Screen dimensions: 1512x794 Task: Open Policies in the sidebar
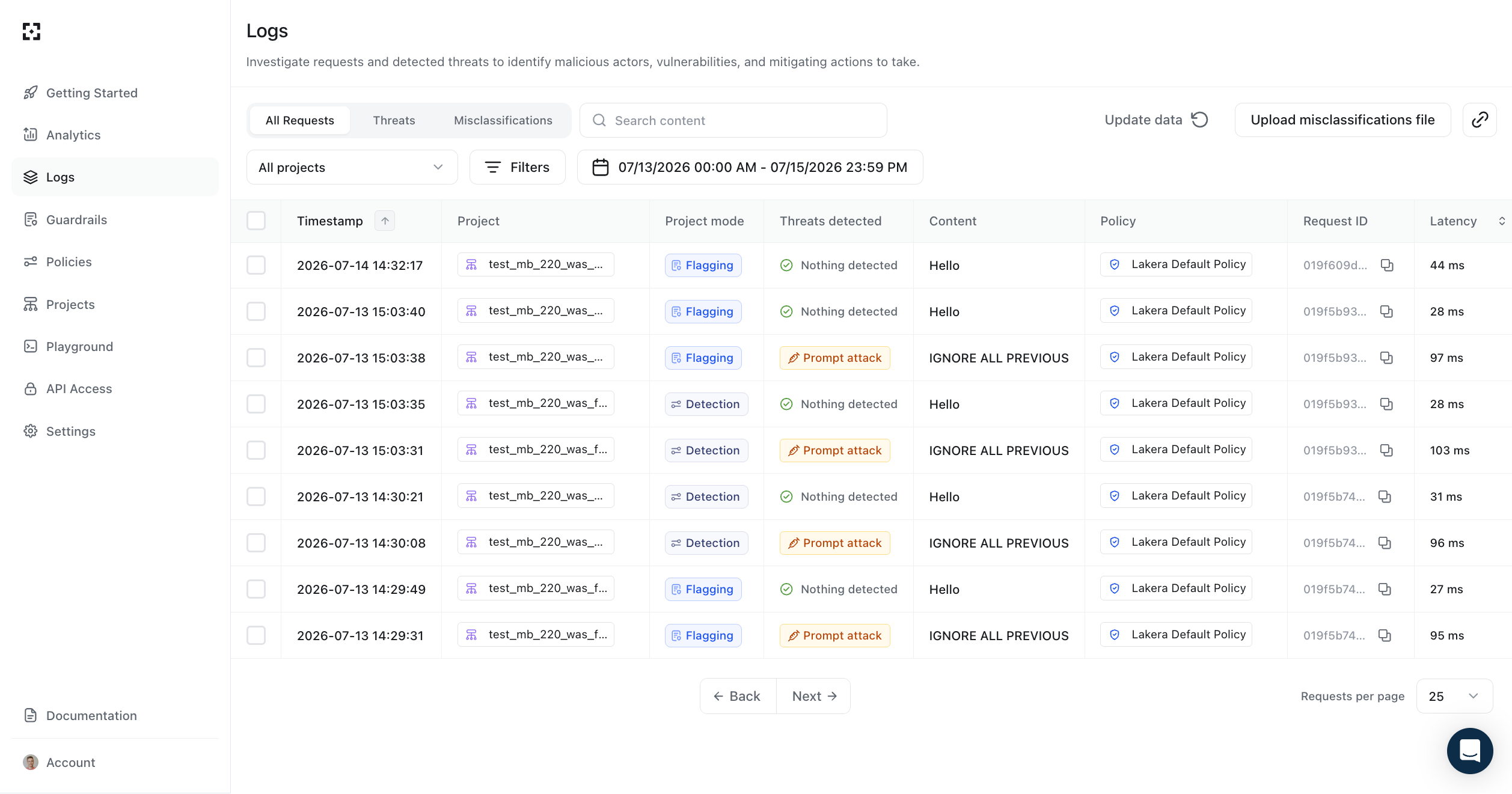click(x=115, y=261)
